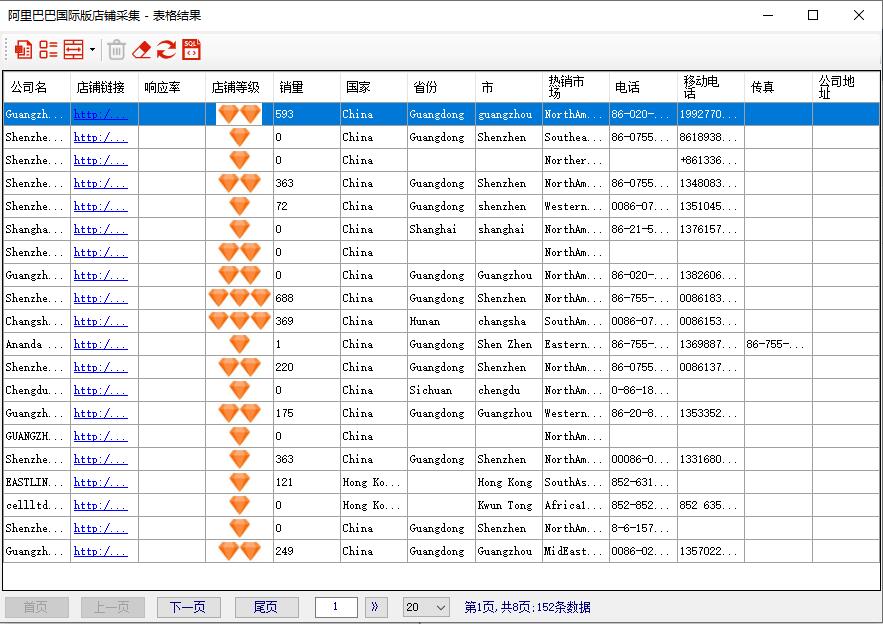Click the 热销市场 column header
Screen dimensions: 883x624
[576, 87]
